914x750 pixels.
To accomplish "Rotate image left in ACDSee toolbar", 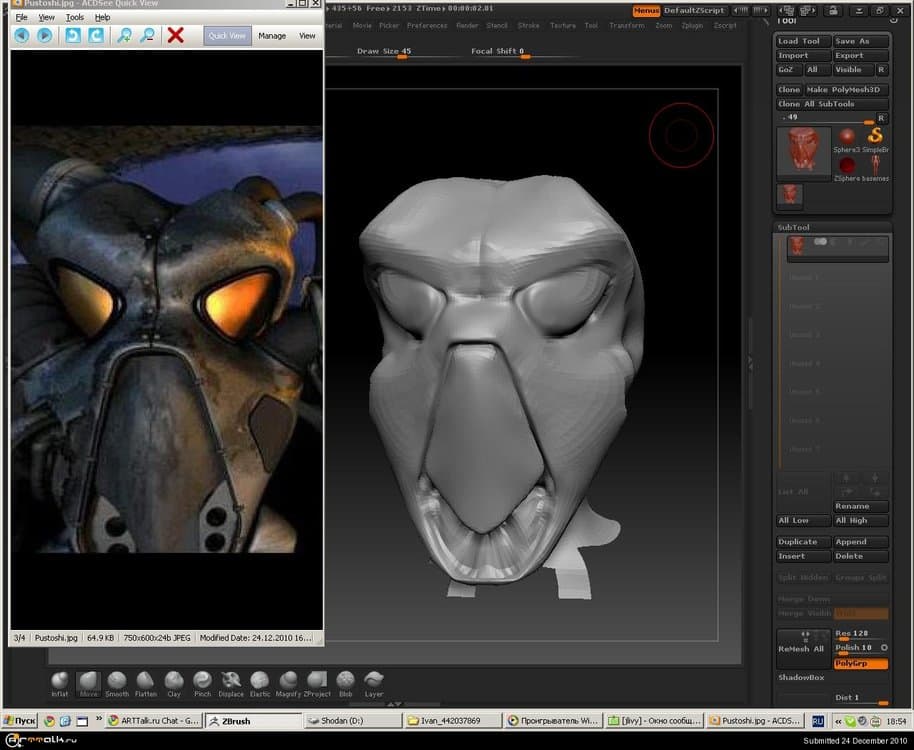I will [x=73, y=35].
